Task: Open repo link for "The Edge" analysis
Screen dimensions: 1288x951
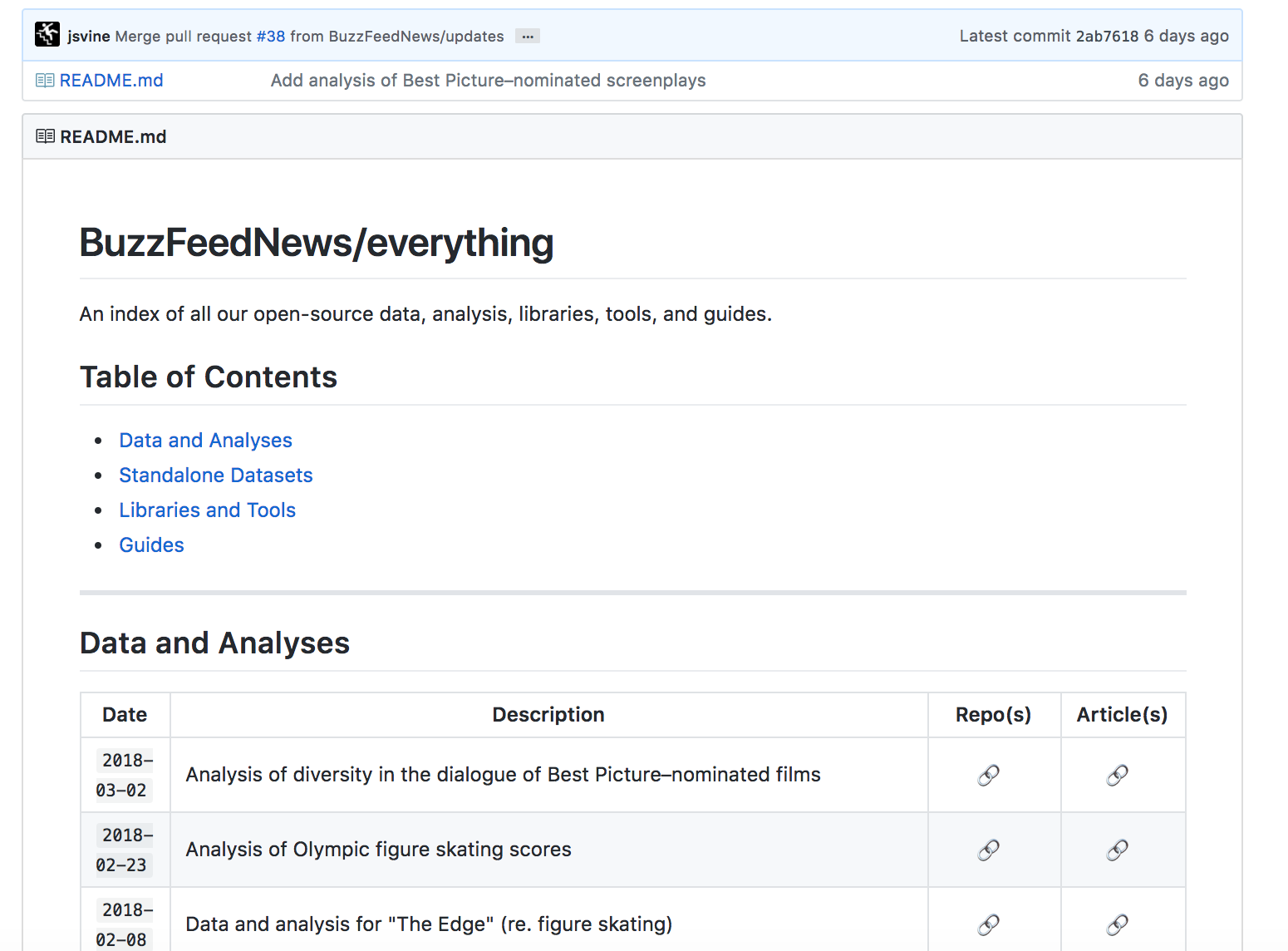Action: (x=988, y=924)
